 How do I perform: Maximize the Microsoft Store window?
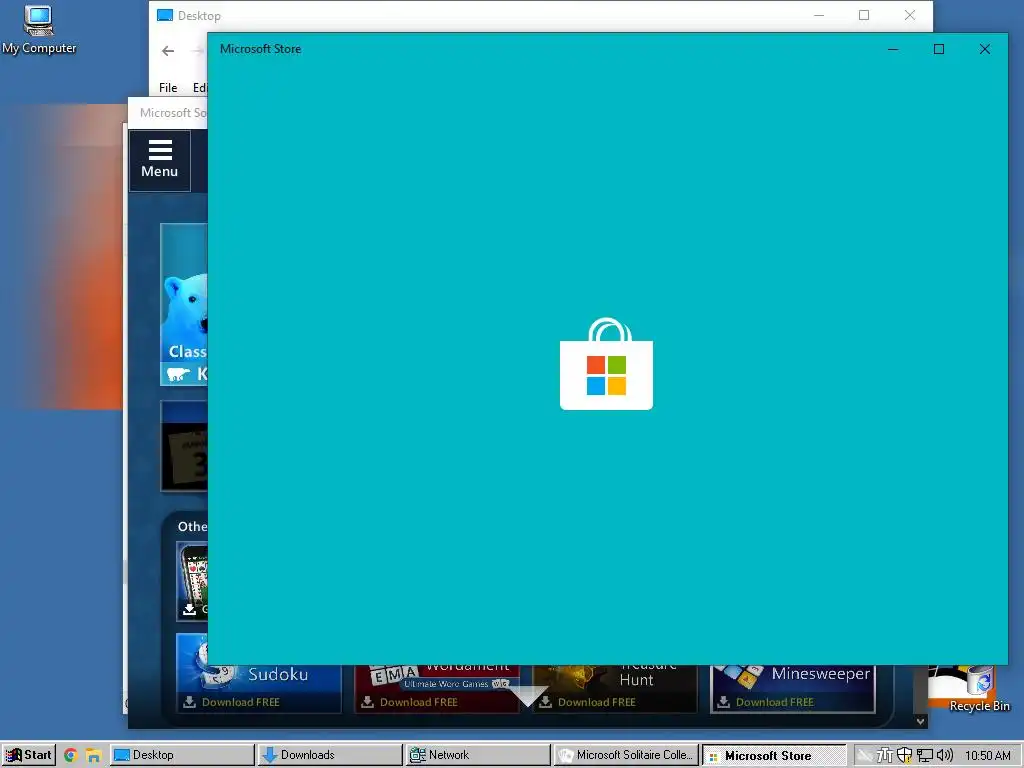pos(938,49)
